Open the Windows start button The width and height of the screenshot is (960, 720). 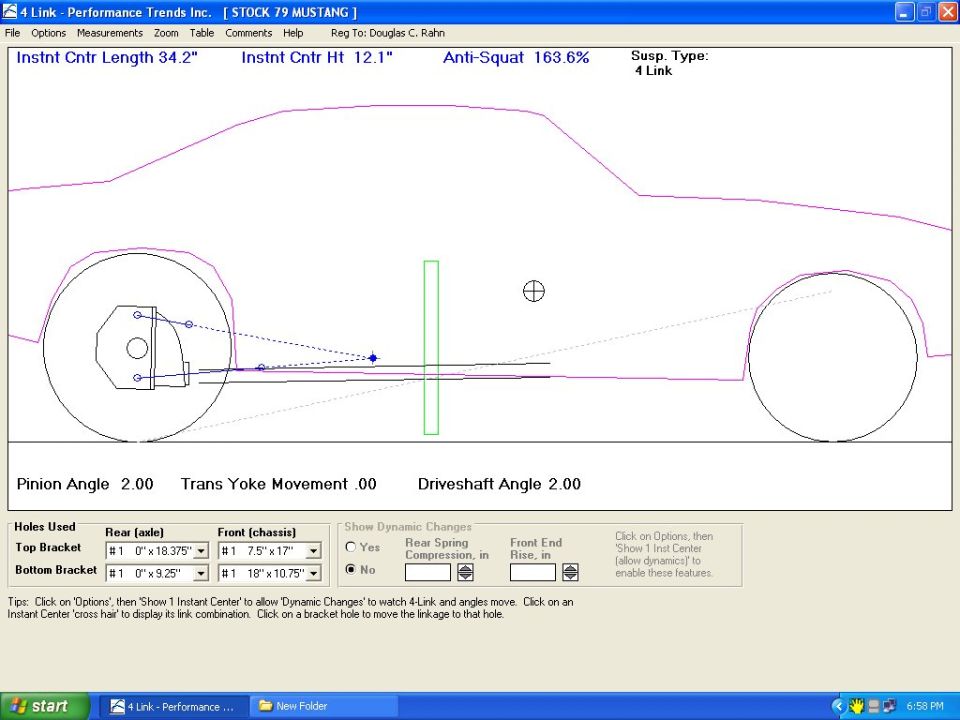pos(44,706)
